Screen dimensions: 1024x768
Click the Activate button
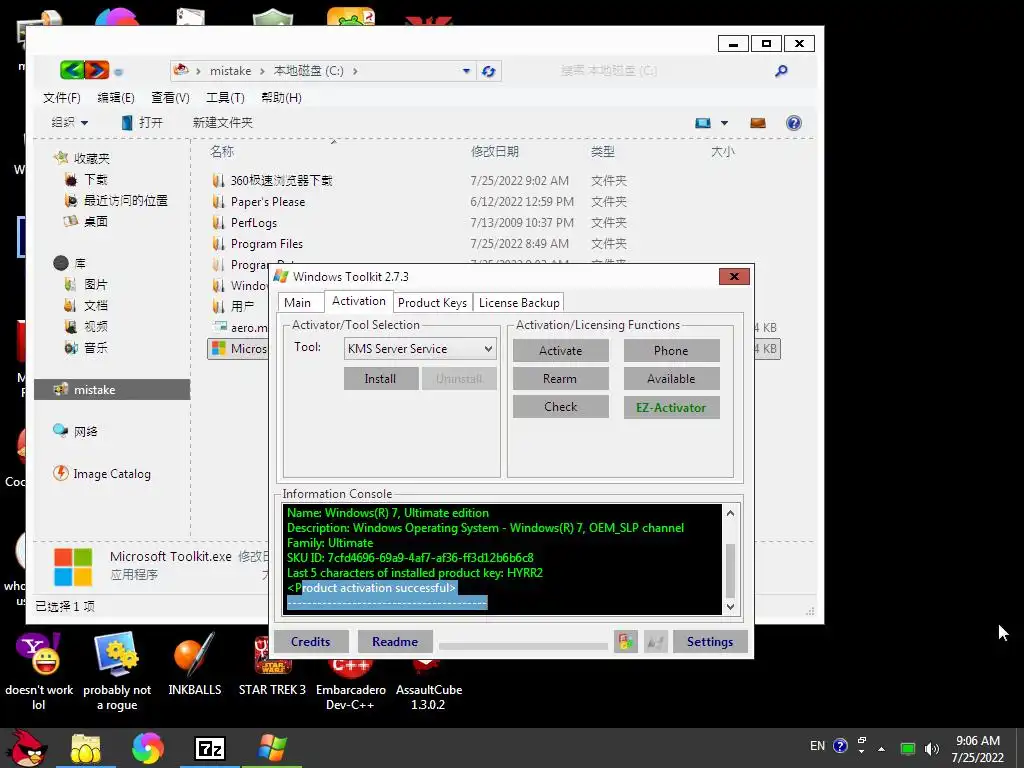point(560,351)
